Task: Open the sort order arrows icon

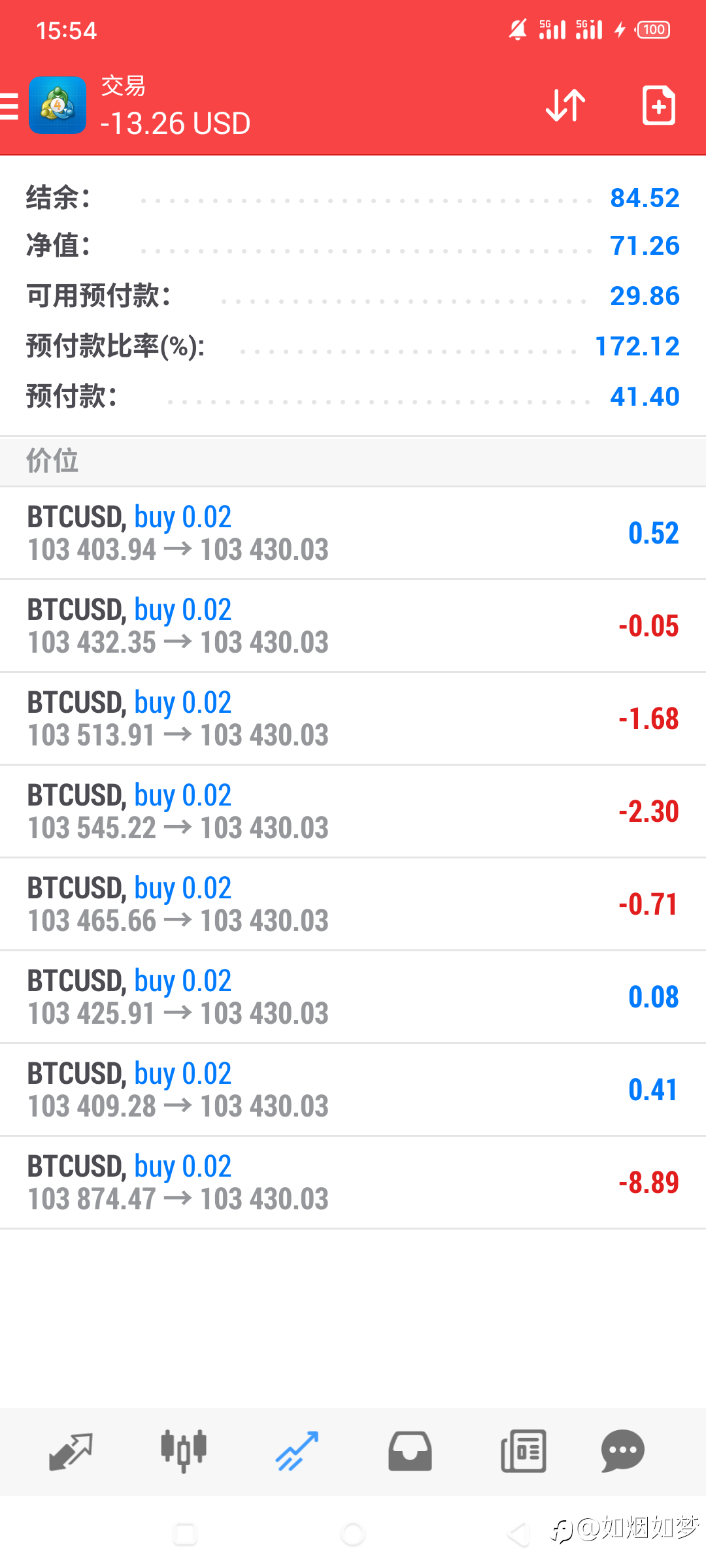Action: coord(565,105)
